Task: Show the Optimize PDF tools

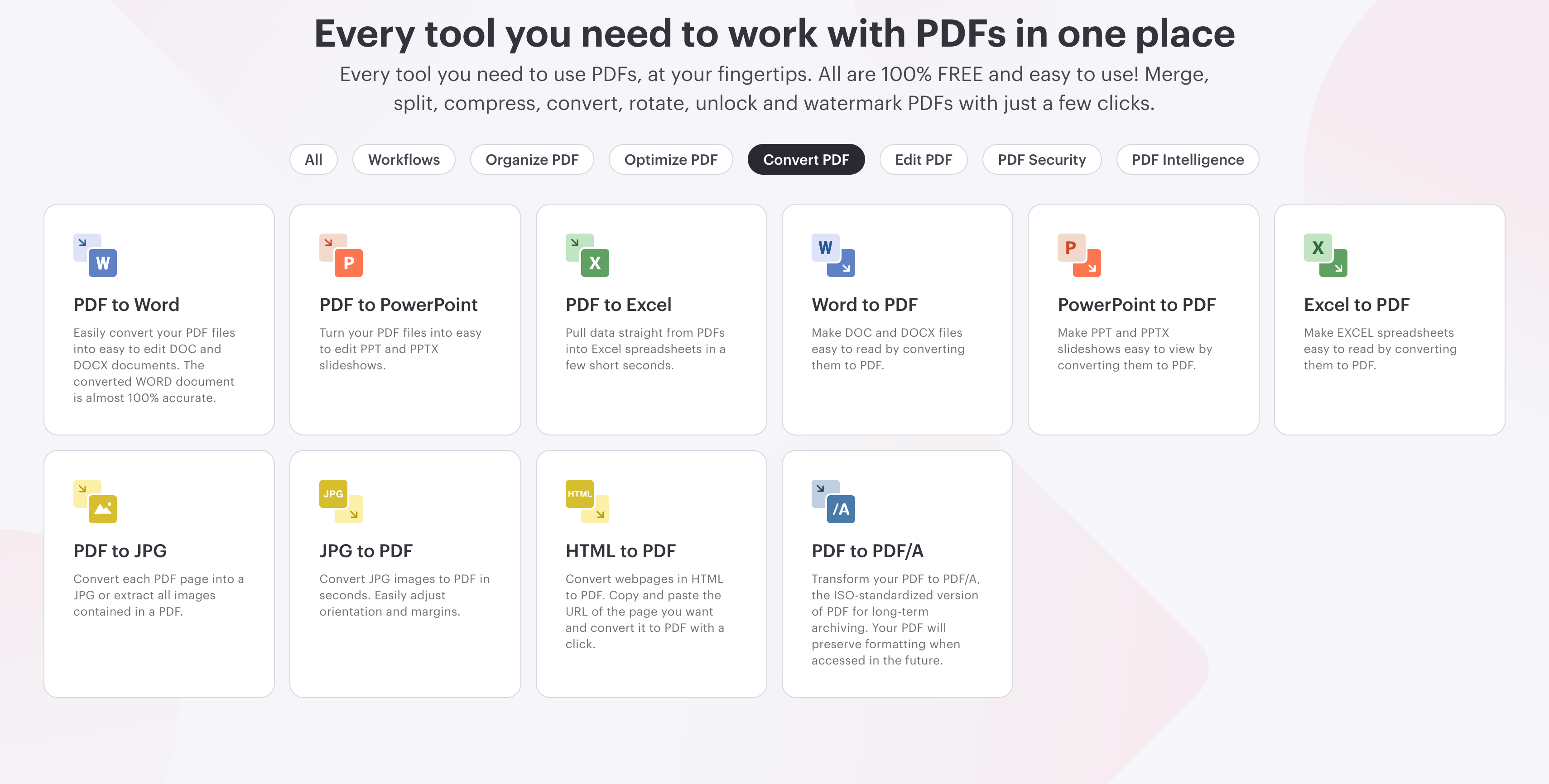Action: [x=671, y=160]
